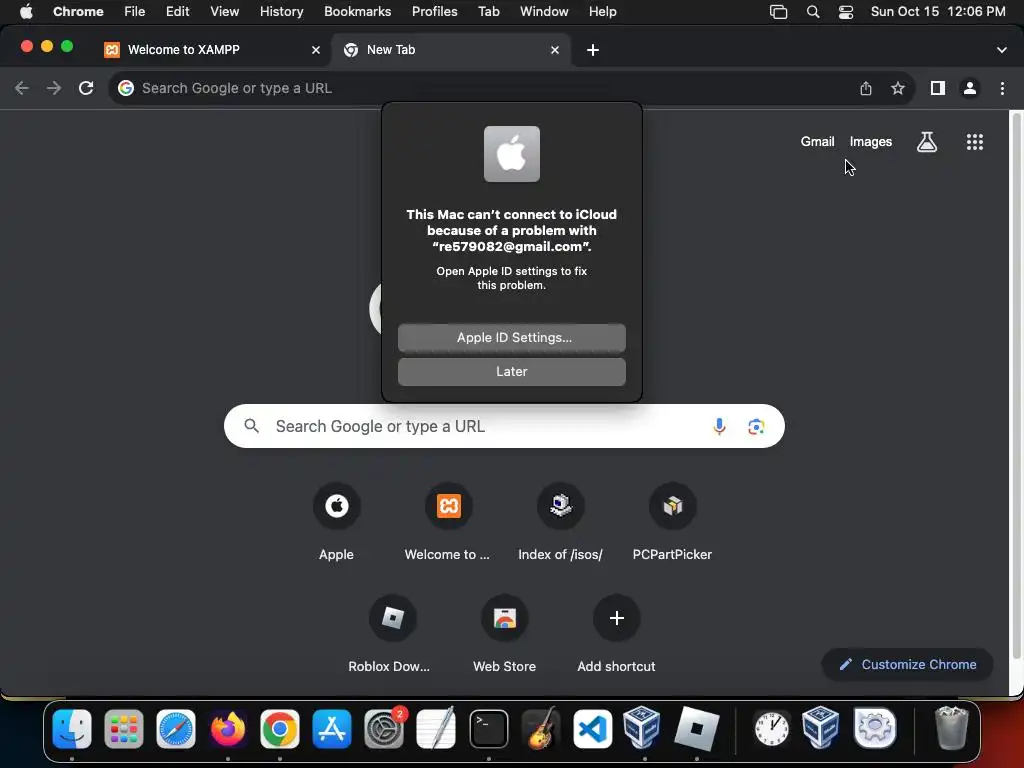This screenshot has height=768, width=1024.
Task: Click the Clock app in the dock
Action: coord(771,729)
